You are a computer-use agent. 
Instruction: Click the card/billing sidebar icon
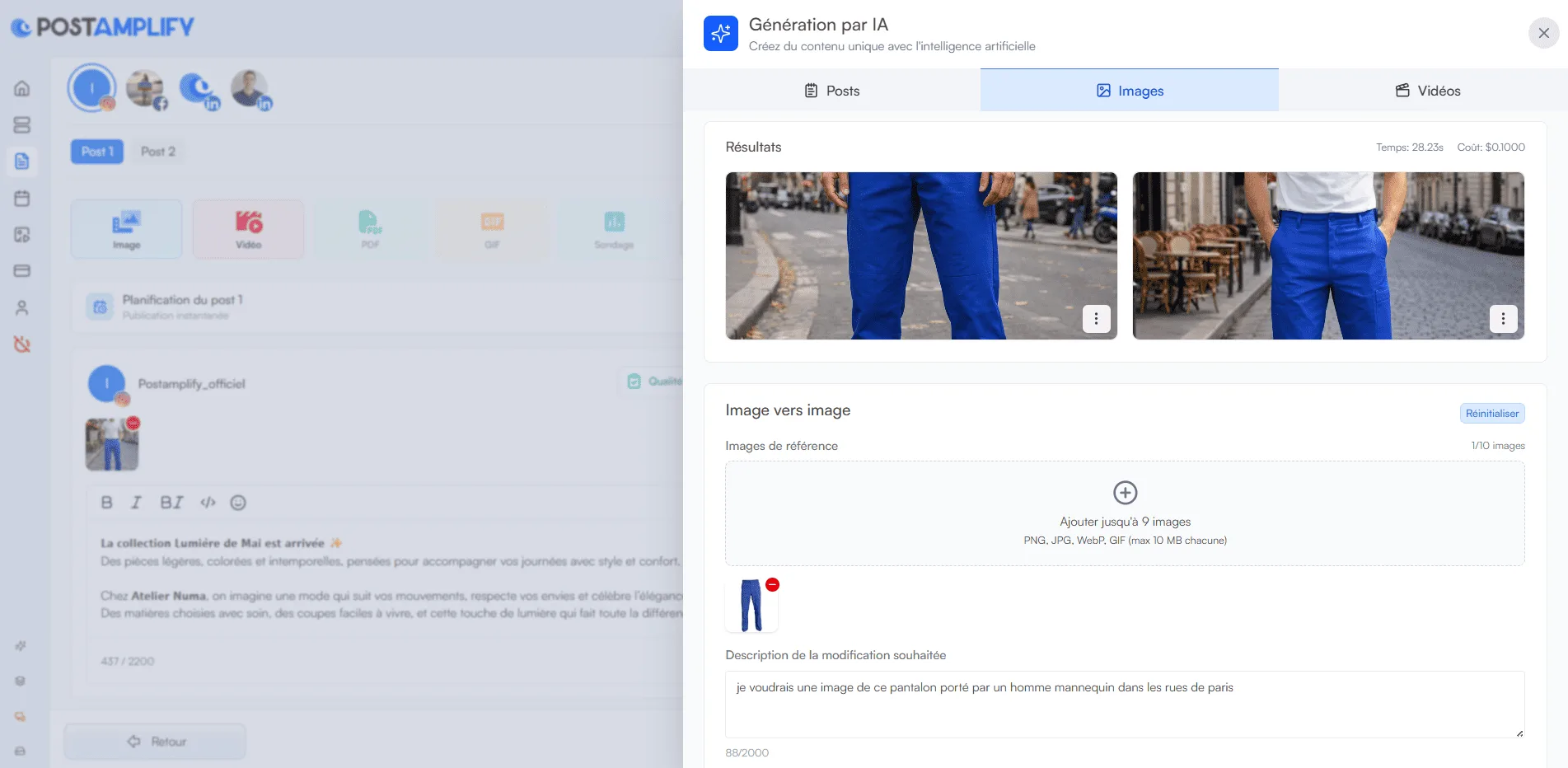pos(22,270)
